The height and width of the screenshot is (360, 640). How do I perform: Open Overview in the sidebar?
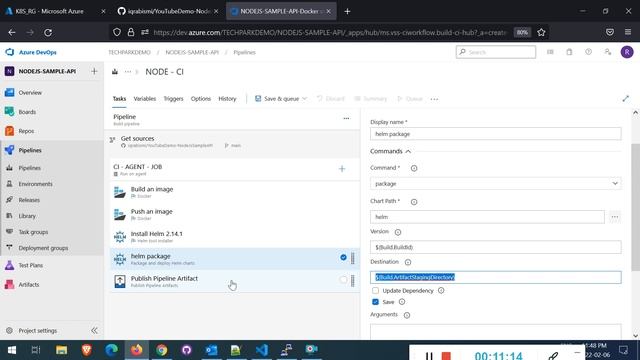30,93
